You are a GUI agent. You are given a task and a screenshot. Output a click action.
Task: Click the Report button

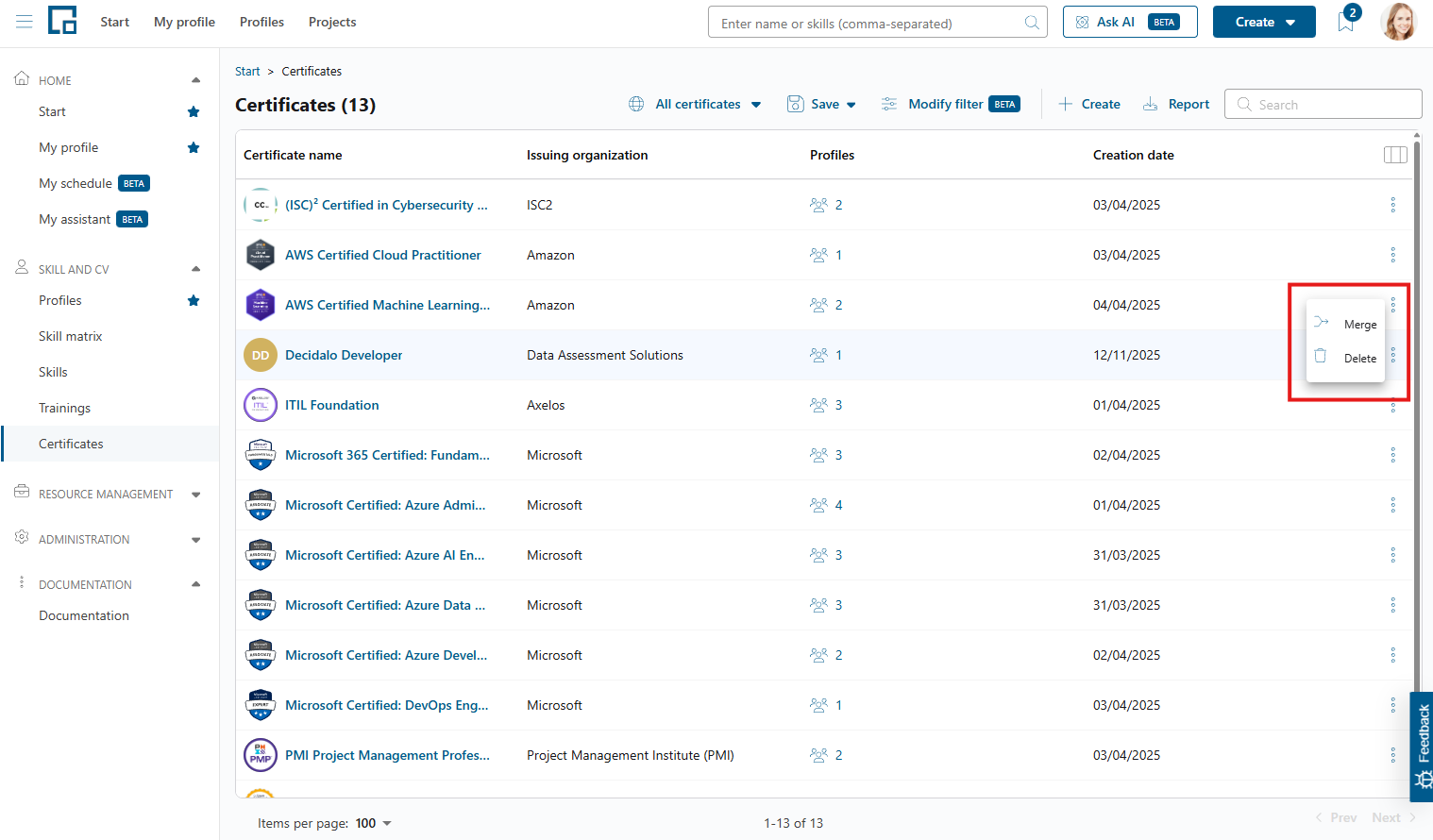click(1176, 104)
